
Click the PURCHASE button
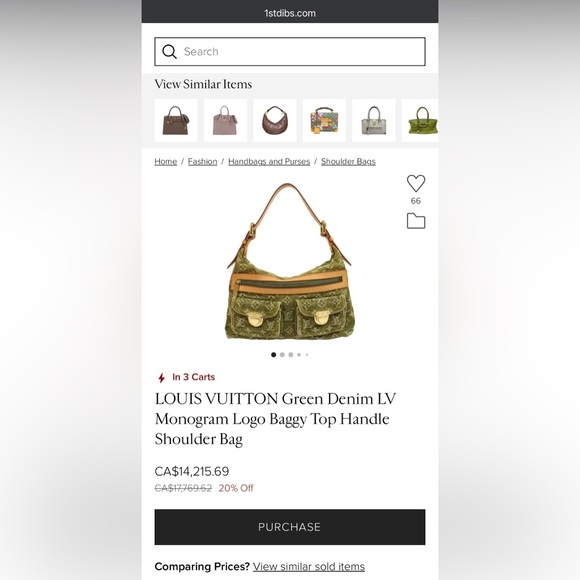pyautogui.click(x=290, y=527)
